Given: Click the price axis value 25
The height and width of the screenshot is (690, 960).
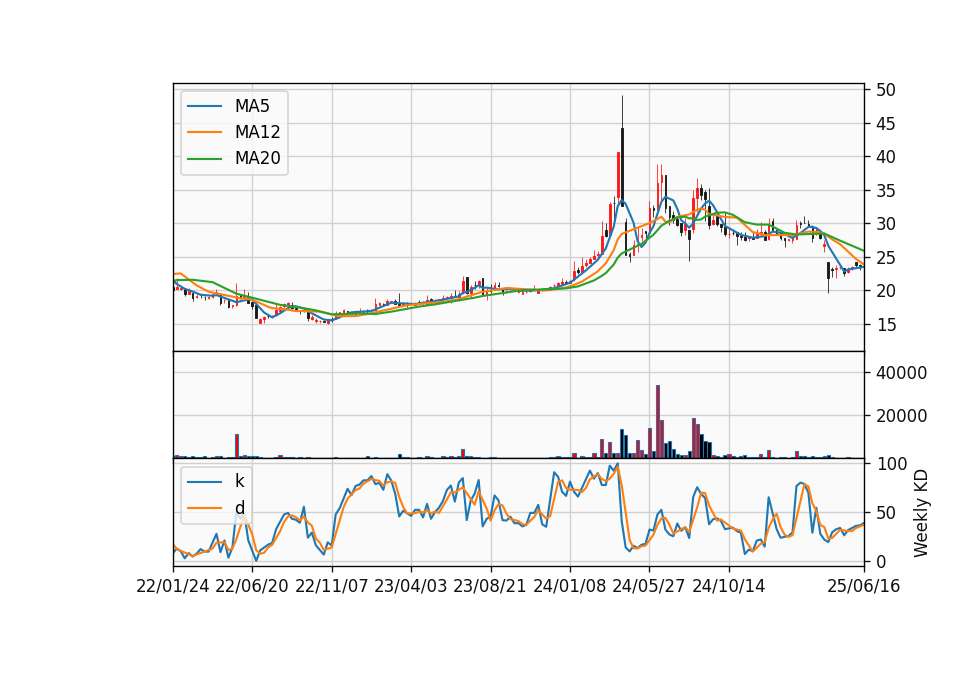Looking at the screenshot, I should [885, 258].
